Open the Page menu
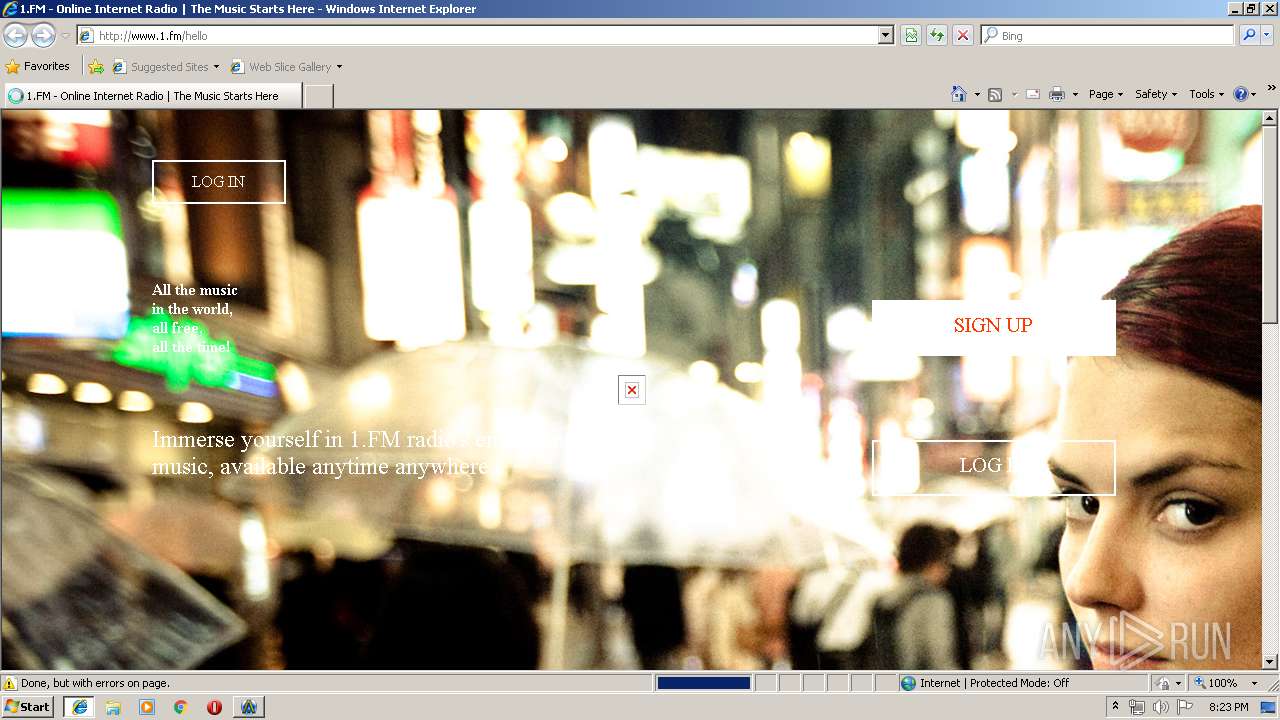The width and height of the screenshot is (1280, 720). (x=1106, y=94)
